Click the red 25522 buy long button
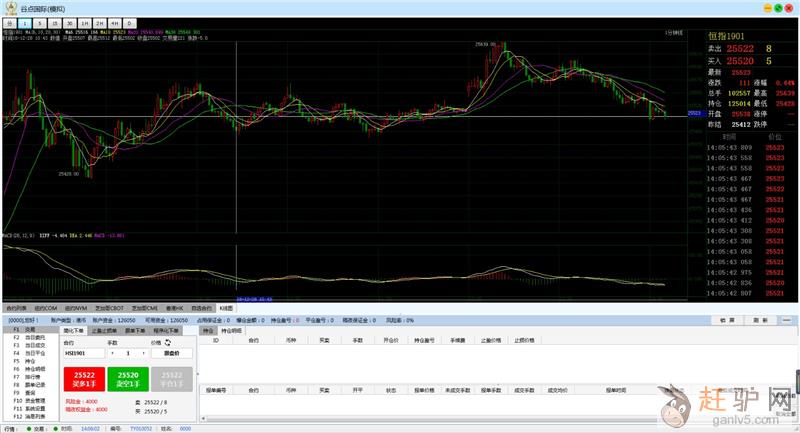800x433 pixels. pos(83,378)
